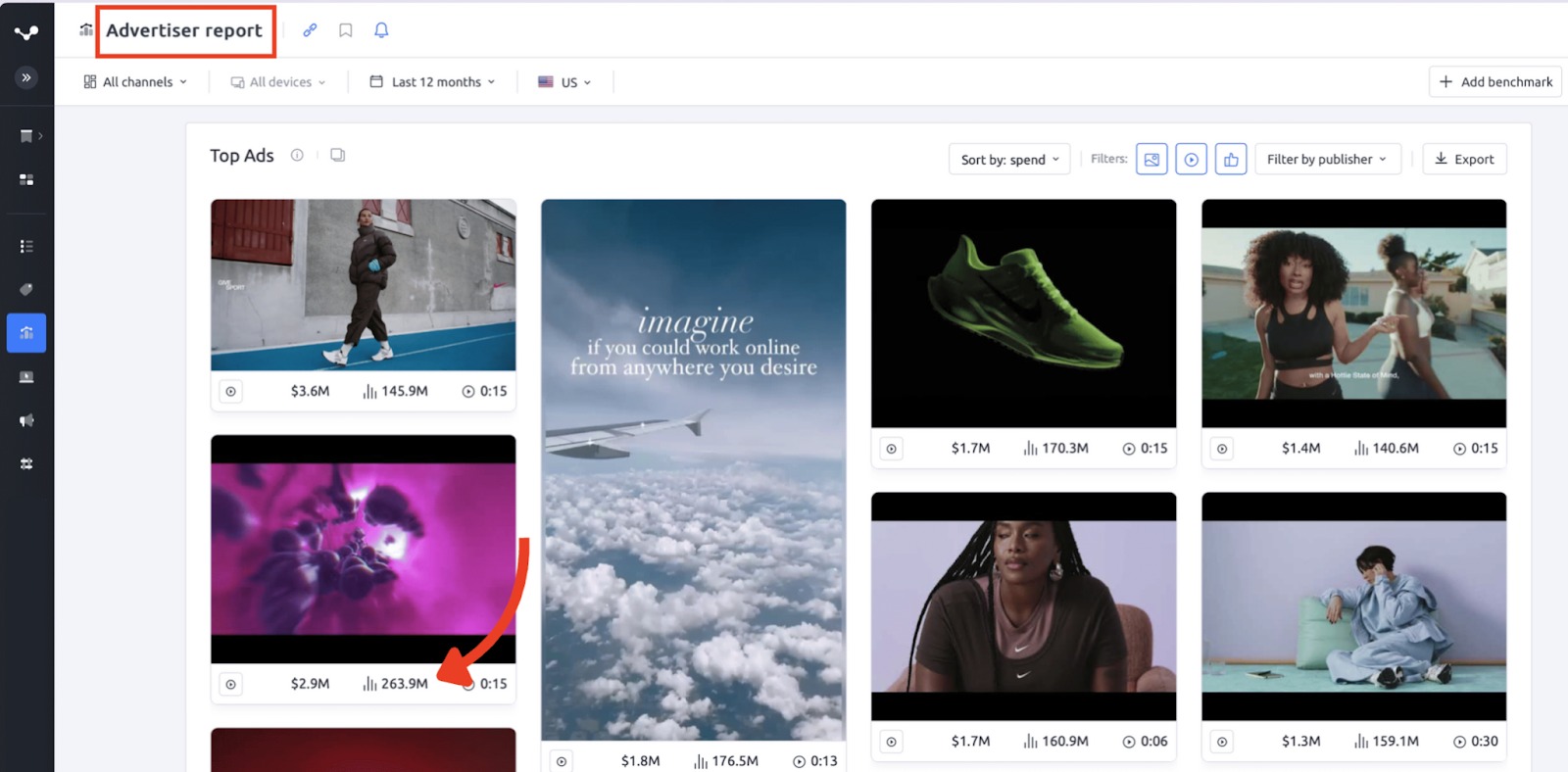The width and height of the screenshot is (1568, 772).
Task: Play the $3.6M ad using its play icon
Action: click(x=231, y=392)
